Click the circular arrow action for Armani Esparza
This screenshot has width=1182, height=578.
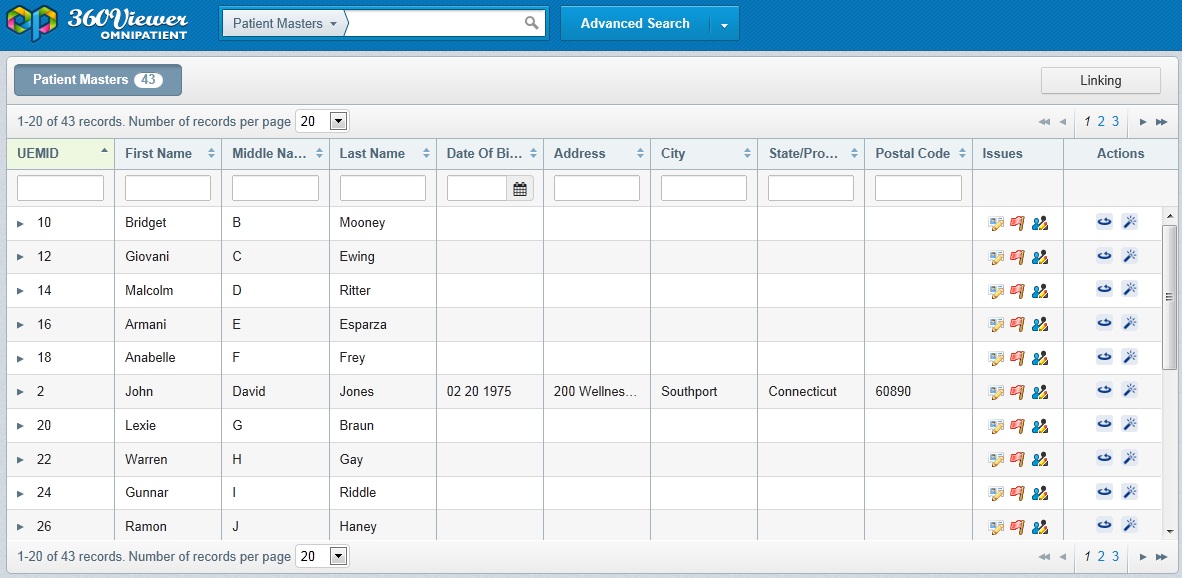(x=1104, y=323)
